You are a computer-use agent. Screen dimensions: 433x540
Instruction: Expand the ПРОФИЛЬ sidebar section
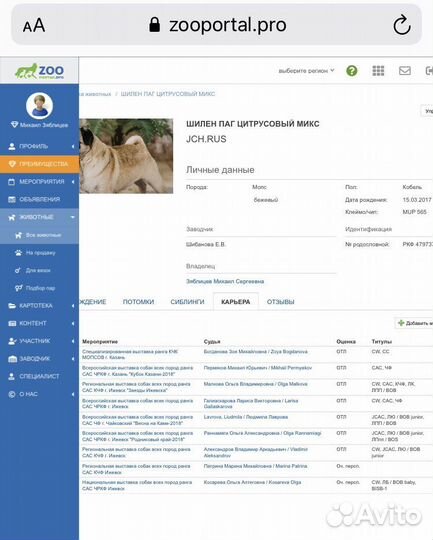point(39,146)
